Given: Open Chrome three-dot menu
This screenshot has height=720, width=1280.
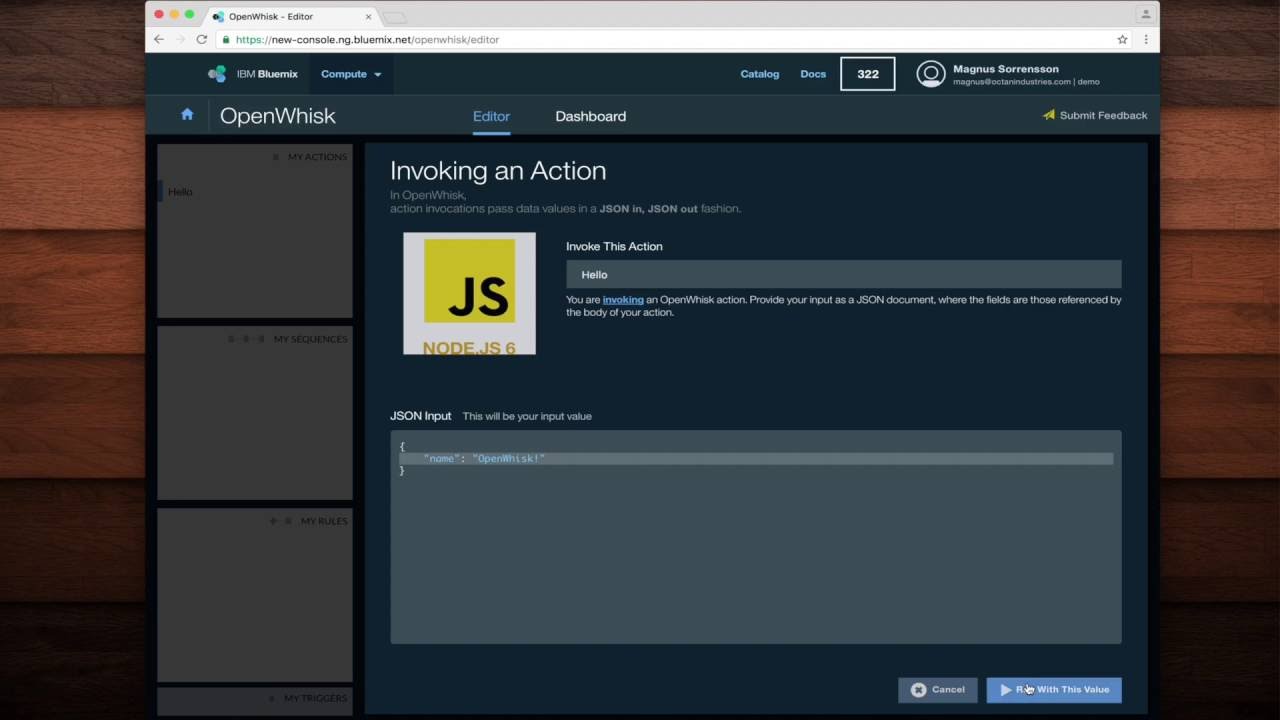Looking at the screenshot, I should (1145, 39).
